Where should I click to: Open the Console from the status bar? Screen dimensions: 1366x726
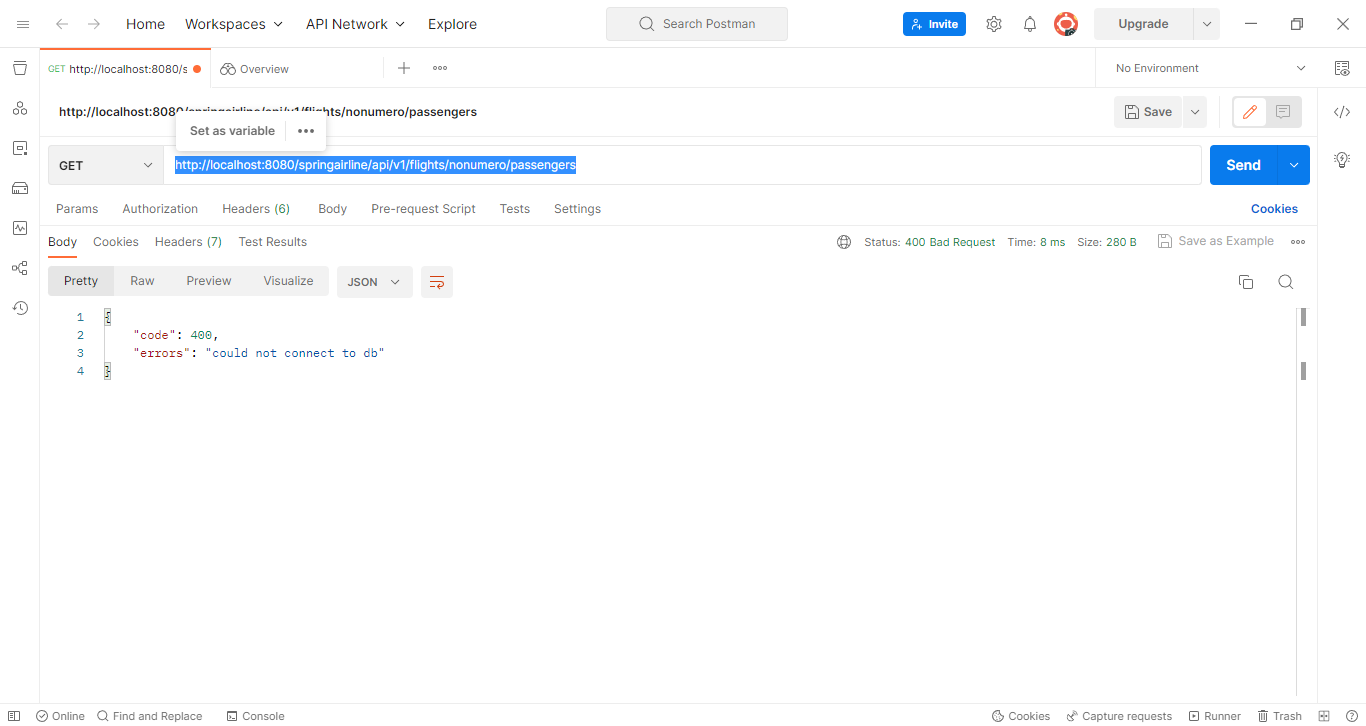click(255, 716)
